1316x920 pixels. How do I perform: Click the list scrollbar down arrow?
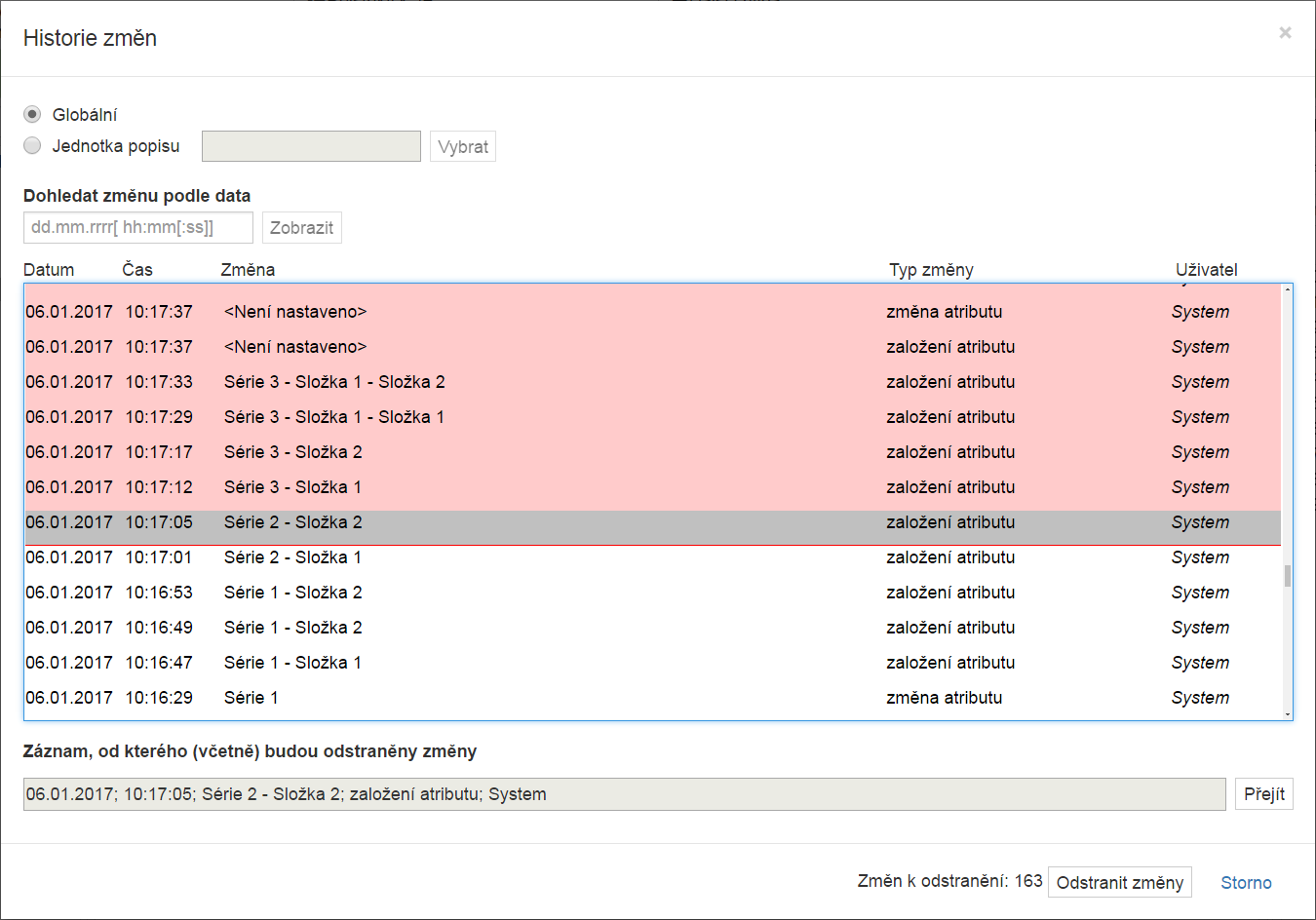1288,714
